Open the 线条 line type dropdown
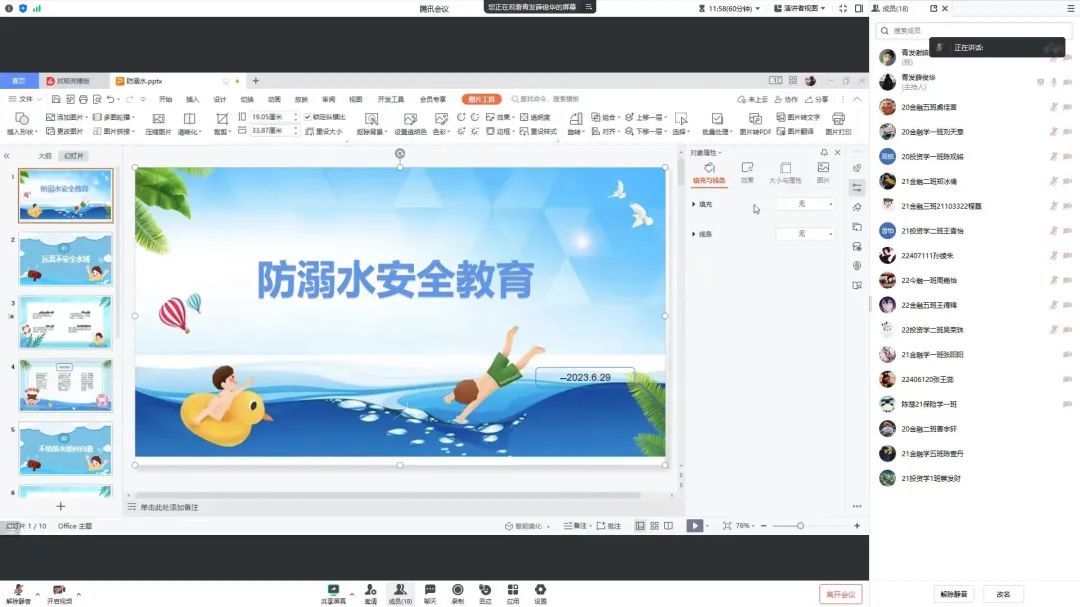1080x607 pixels. pos(805,234)
